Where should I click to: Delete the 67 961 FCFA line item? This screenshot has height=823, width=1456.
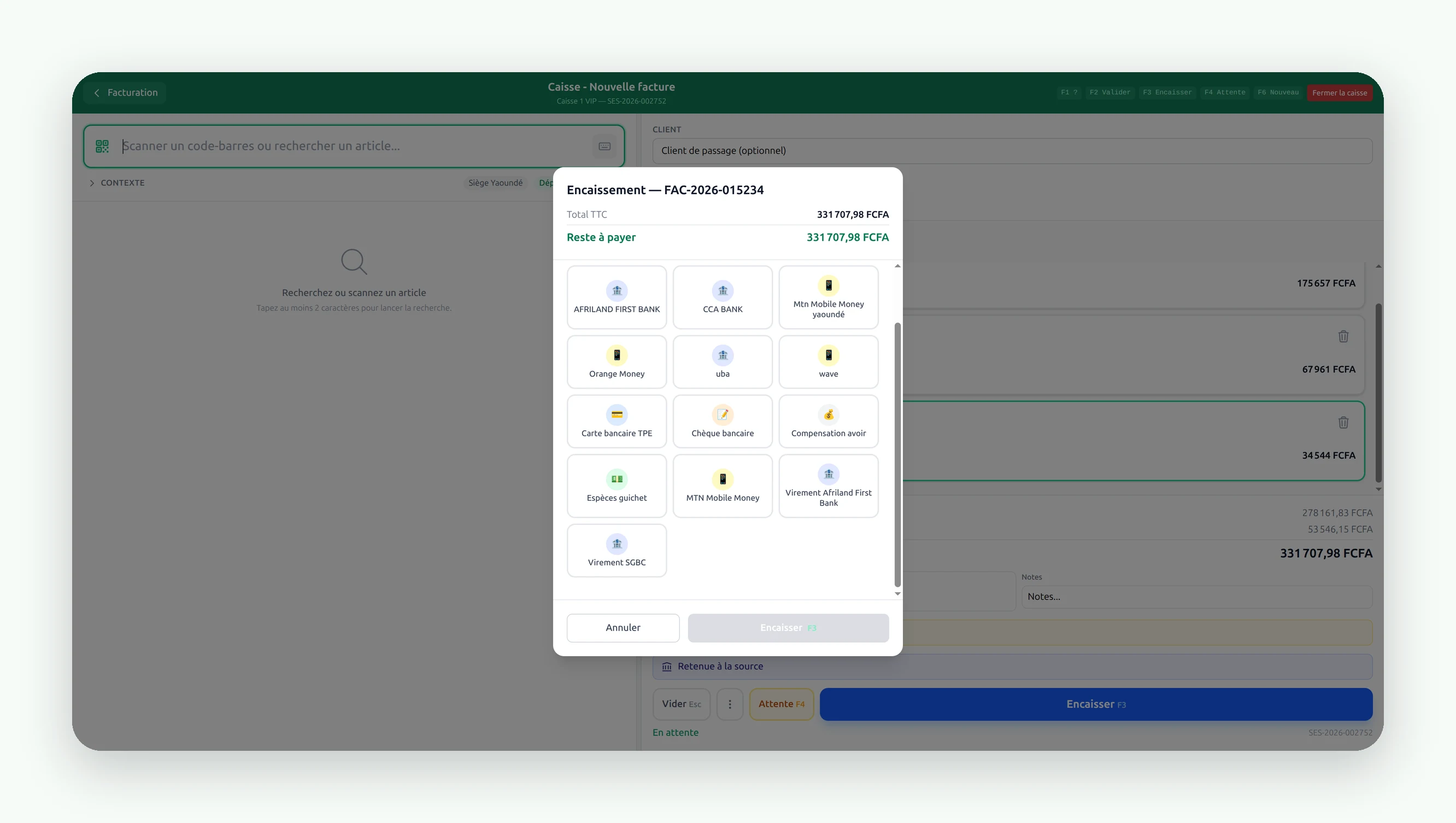tap(1343, 336)
